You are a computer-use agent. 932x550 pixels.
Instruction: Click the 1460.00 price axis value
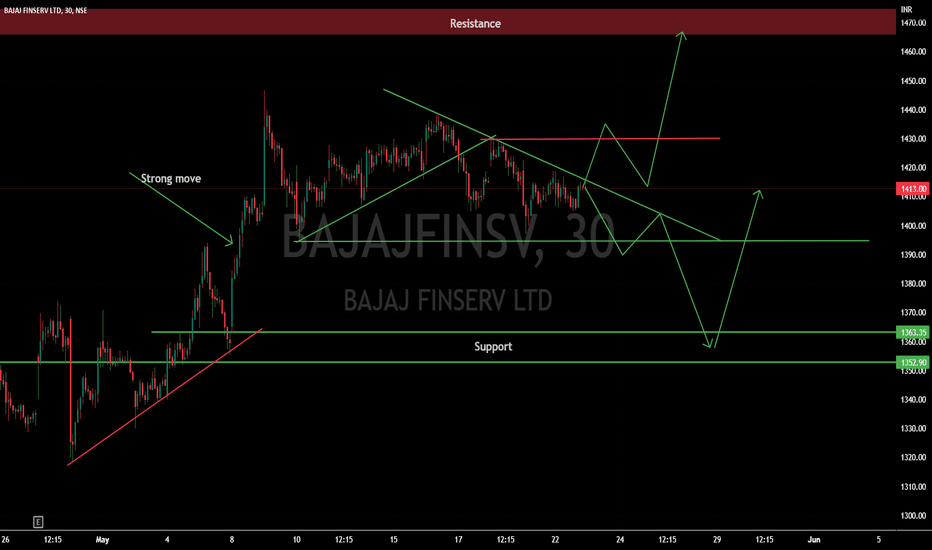pos(914,52)
